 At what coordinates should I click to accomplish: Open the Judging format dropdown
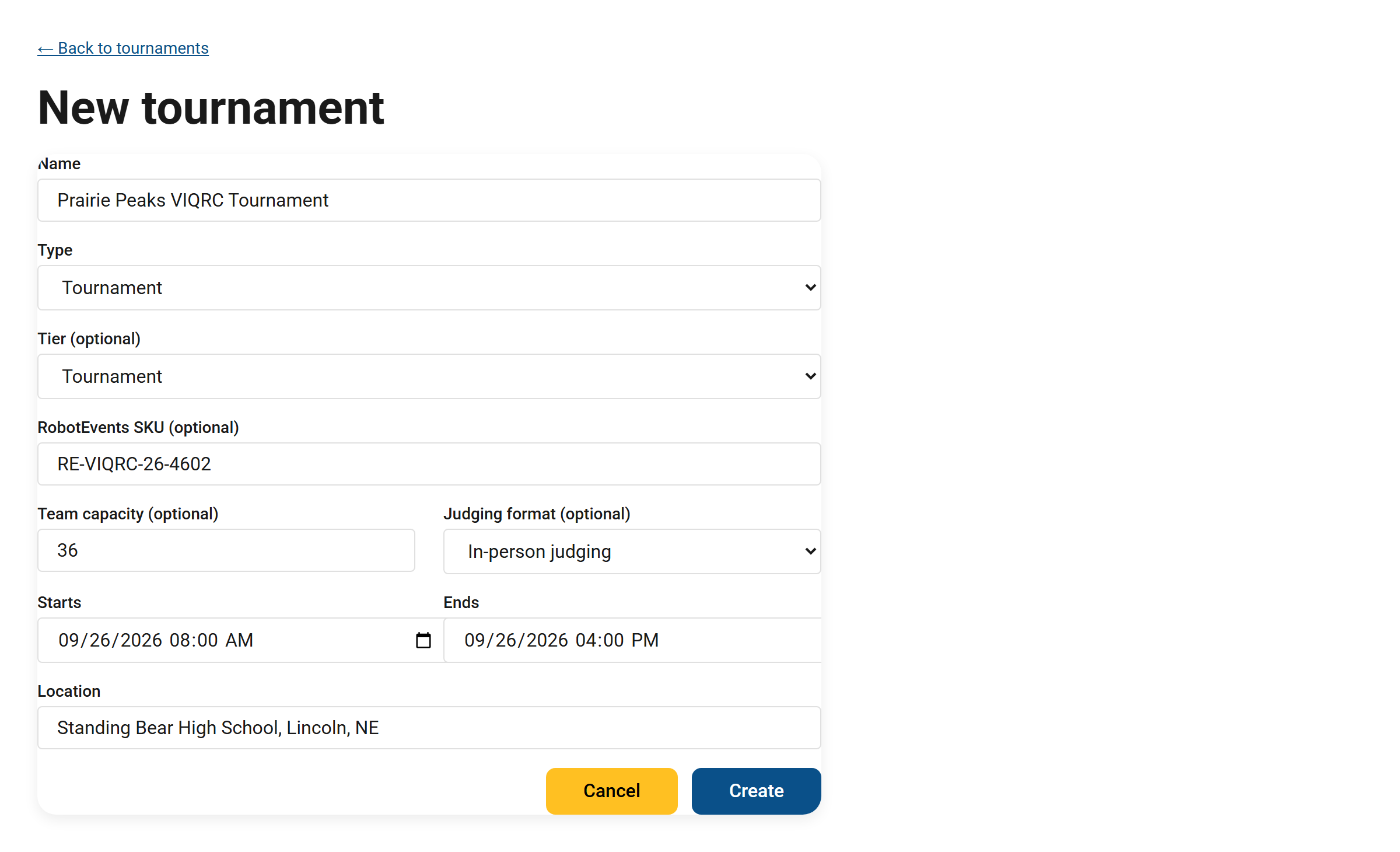coord(632,551)
